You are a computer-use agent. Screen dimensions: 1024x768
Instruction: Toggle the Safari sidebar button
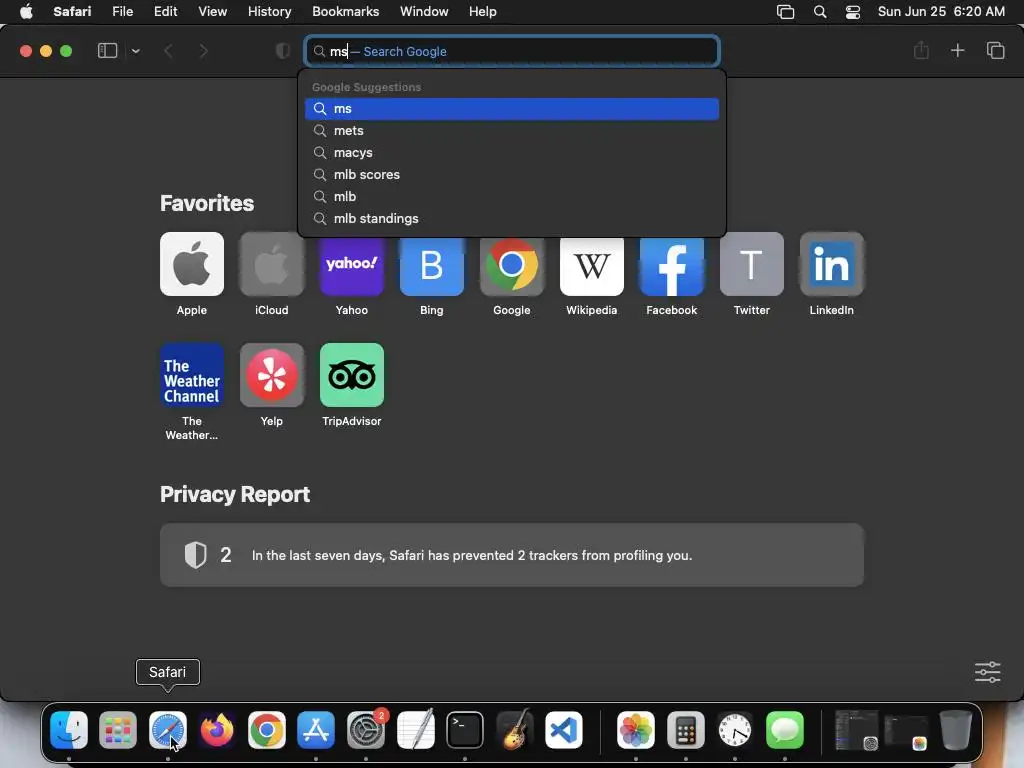pos(107,51)
